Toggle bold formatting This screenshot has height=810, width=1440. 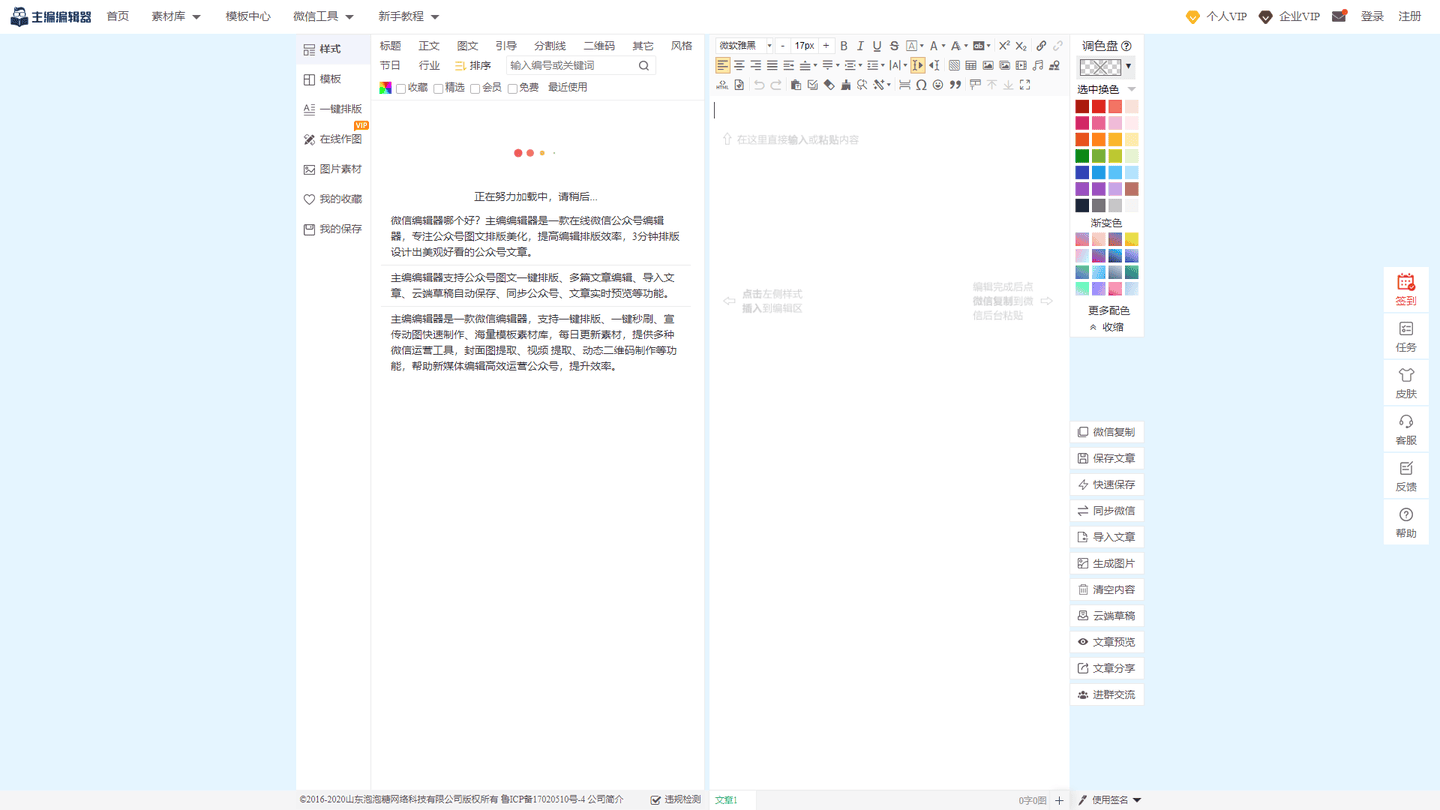[x=844, y=46]
